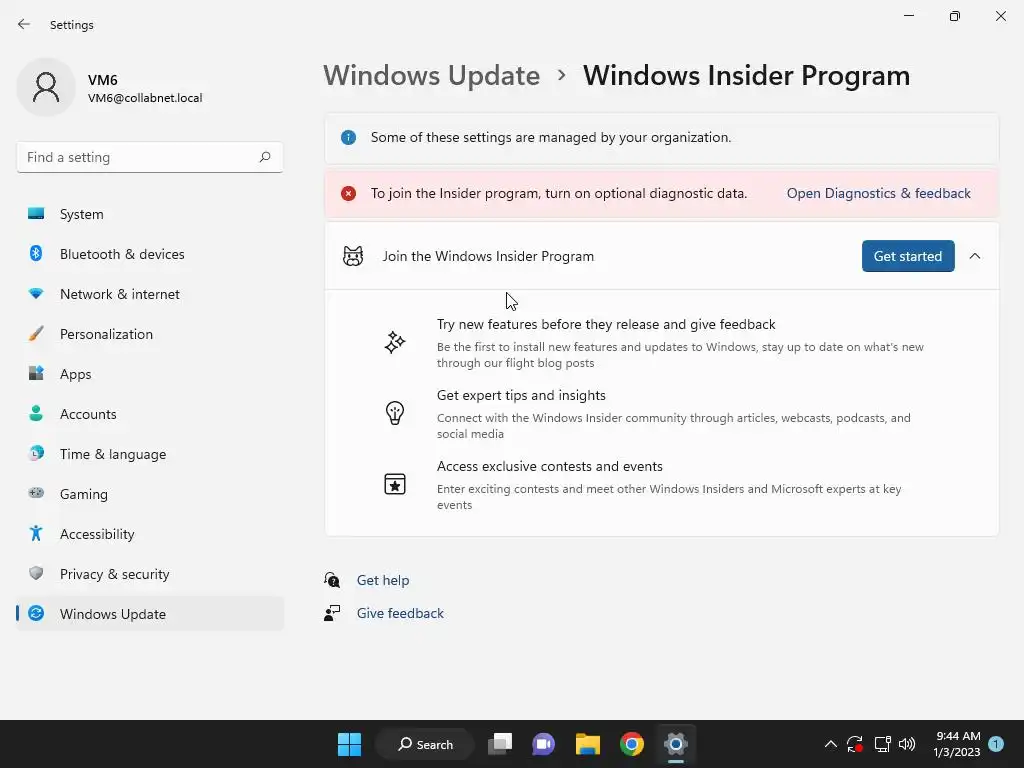Click the Insider Program cat mascot icon
1024x768 pixels.
click(x=353, y=256)
